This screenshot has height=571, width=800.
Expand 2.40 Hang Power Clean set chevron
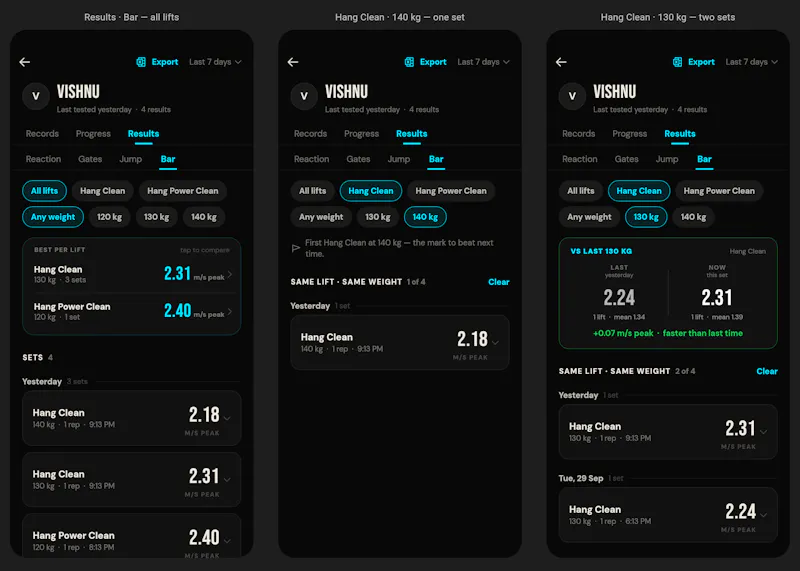tap(227, 541)
